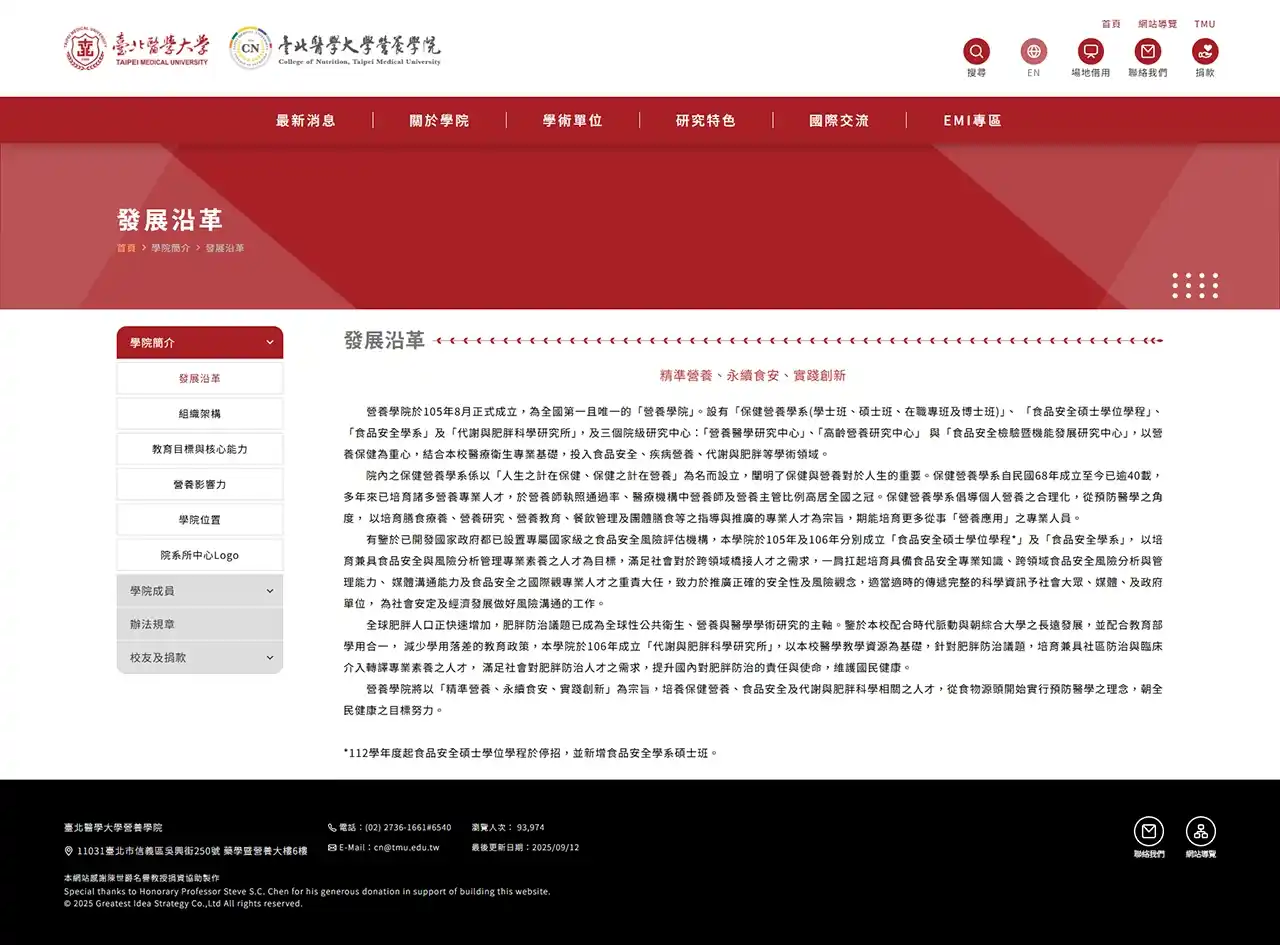
Task: Select 發展沿革 in the sidebar
Action: click(x=199, y=378)
